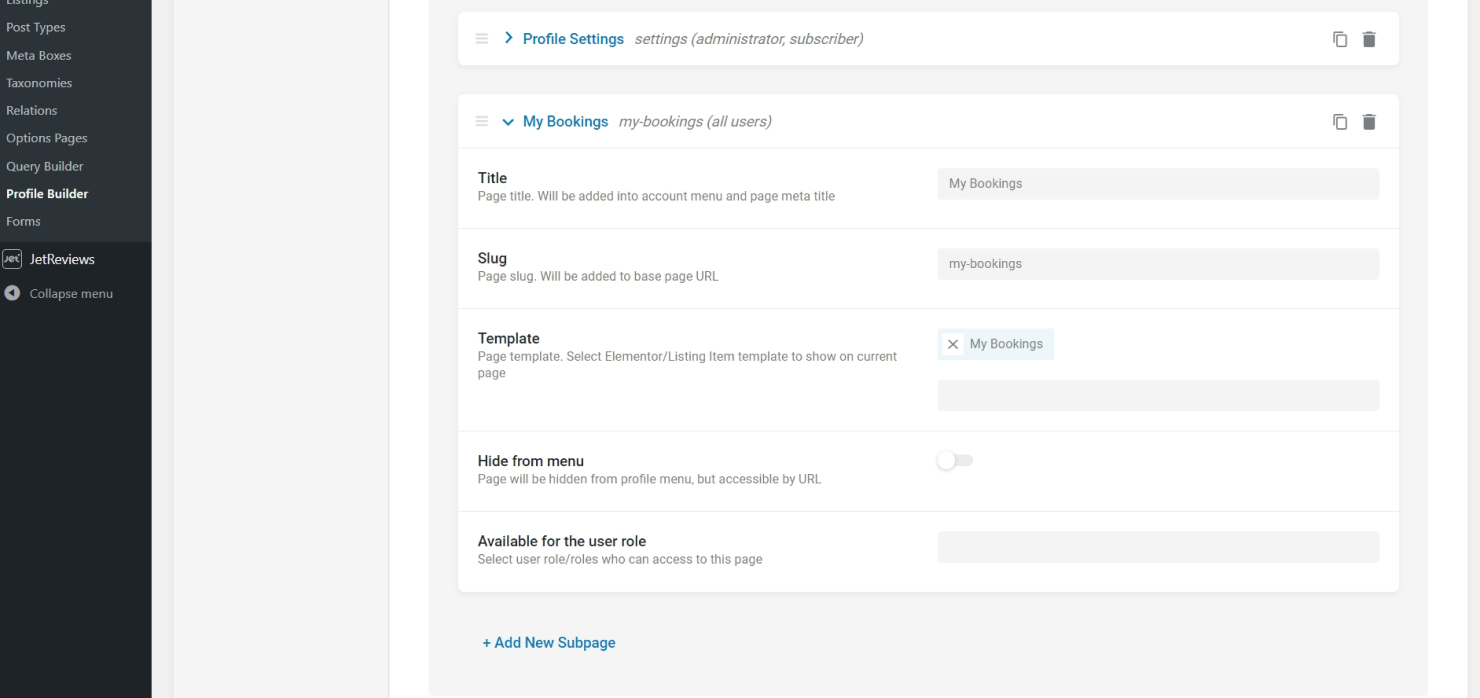Open Forms in sidebar
The image size is (1480, 698).
click(23, 221)
